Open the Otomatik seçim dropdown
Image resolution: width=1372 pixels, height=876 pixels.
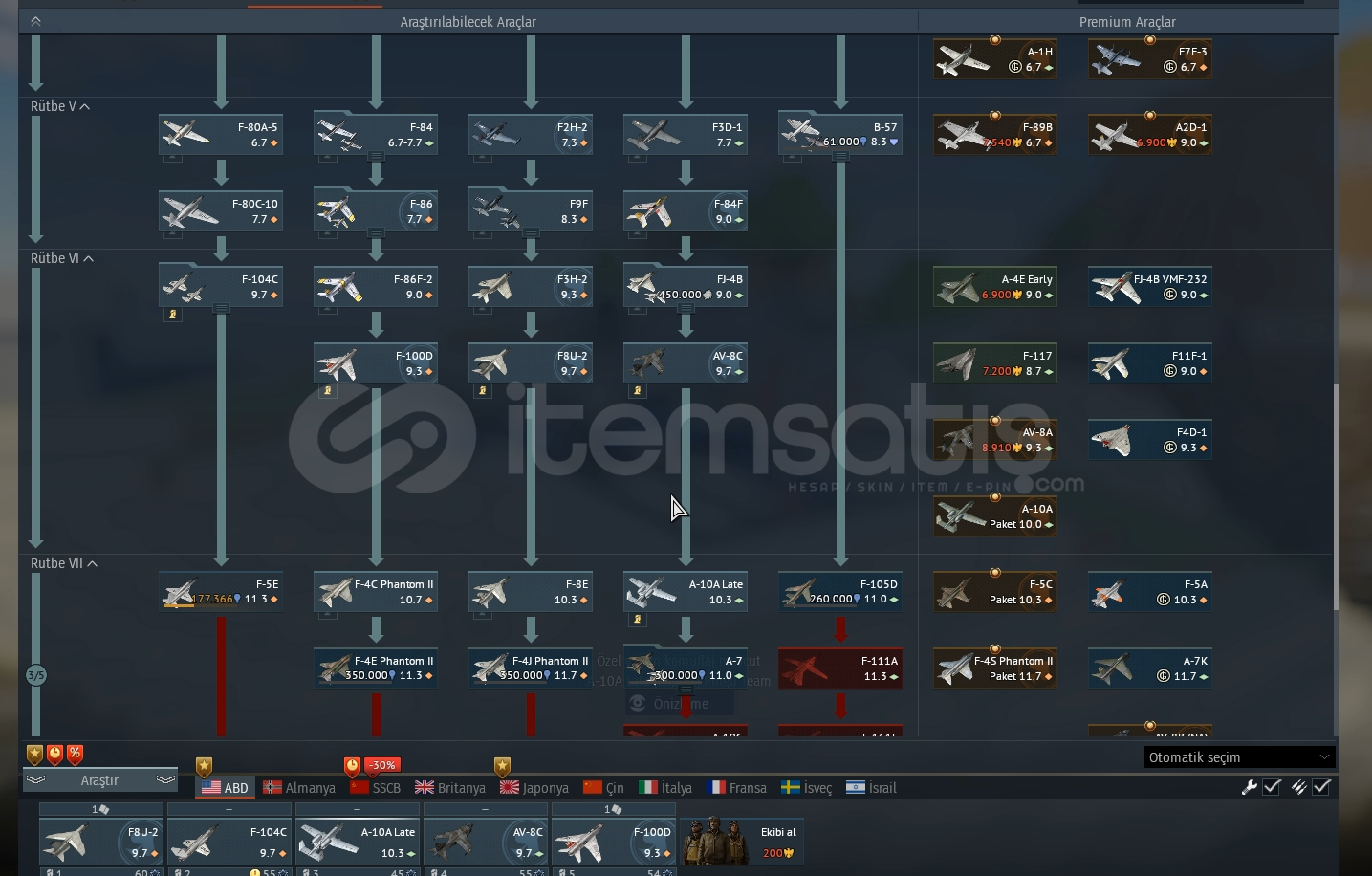click(1239, 757)
